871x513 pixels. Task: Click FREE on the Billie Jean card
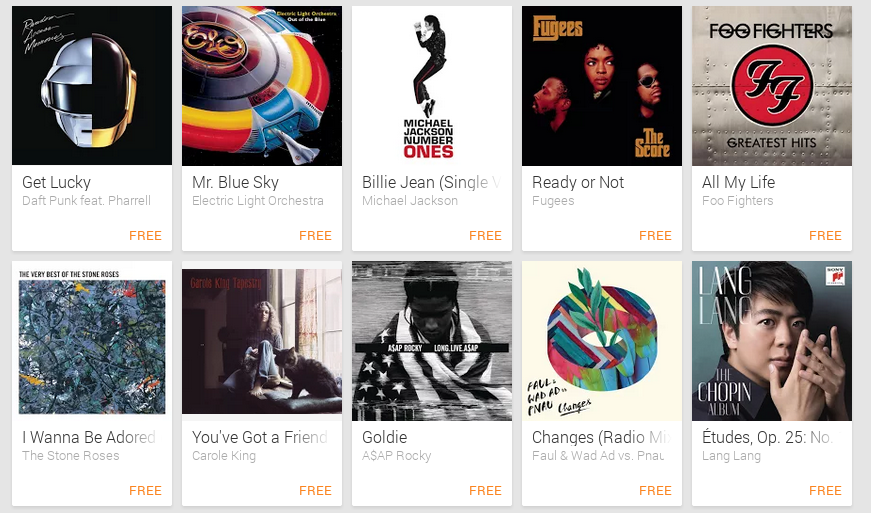pos(485,235)
